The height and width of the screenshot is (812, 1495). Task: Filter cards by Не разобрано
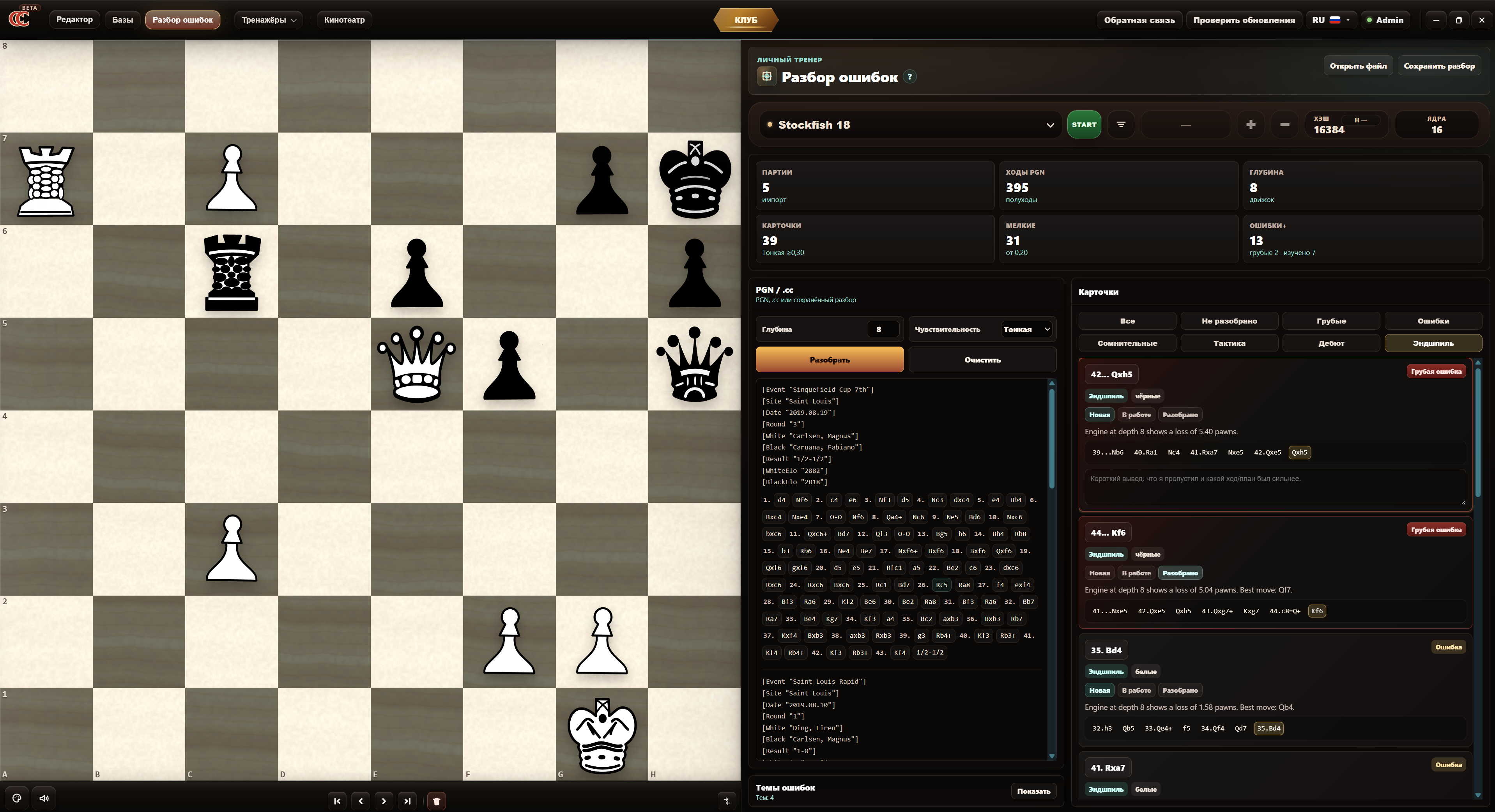pyautogui.click(x=1229, y=321)
